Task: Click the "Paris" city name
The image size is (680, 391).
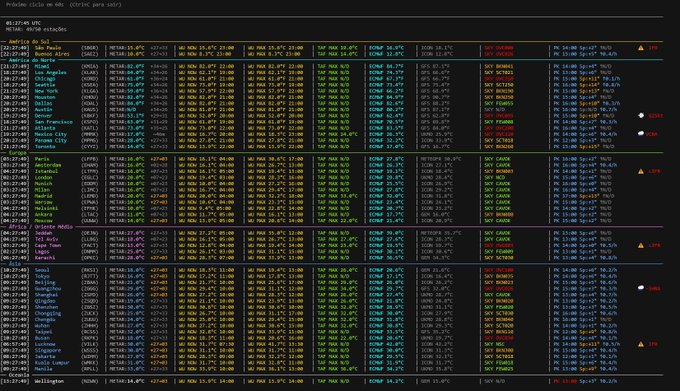Action: point(42,159)
